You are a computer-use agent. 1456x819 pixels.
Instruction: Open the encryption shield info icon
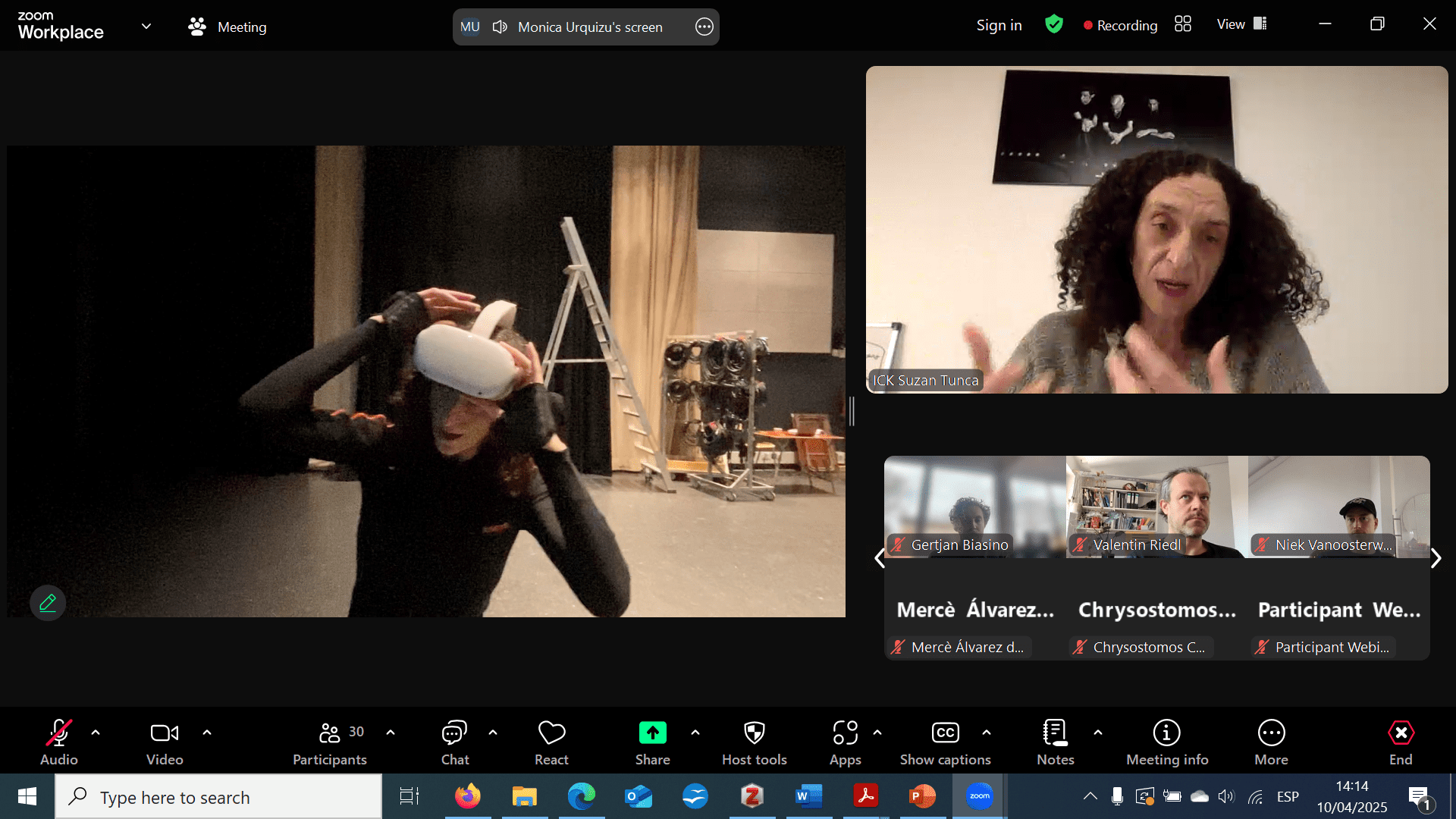[x=1053, y=24]
